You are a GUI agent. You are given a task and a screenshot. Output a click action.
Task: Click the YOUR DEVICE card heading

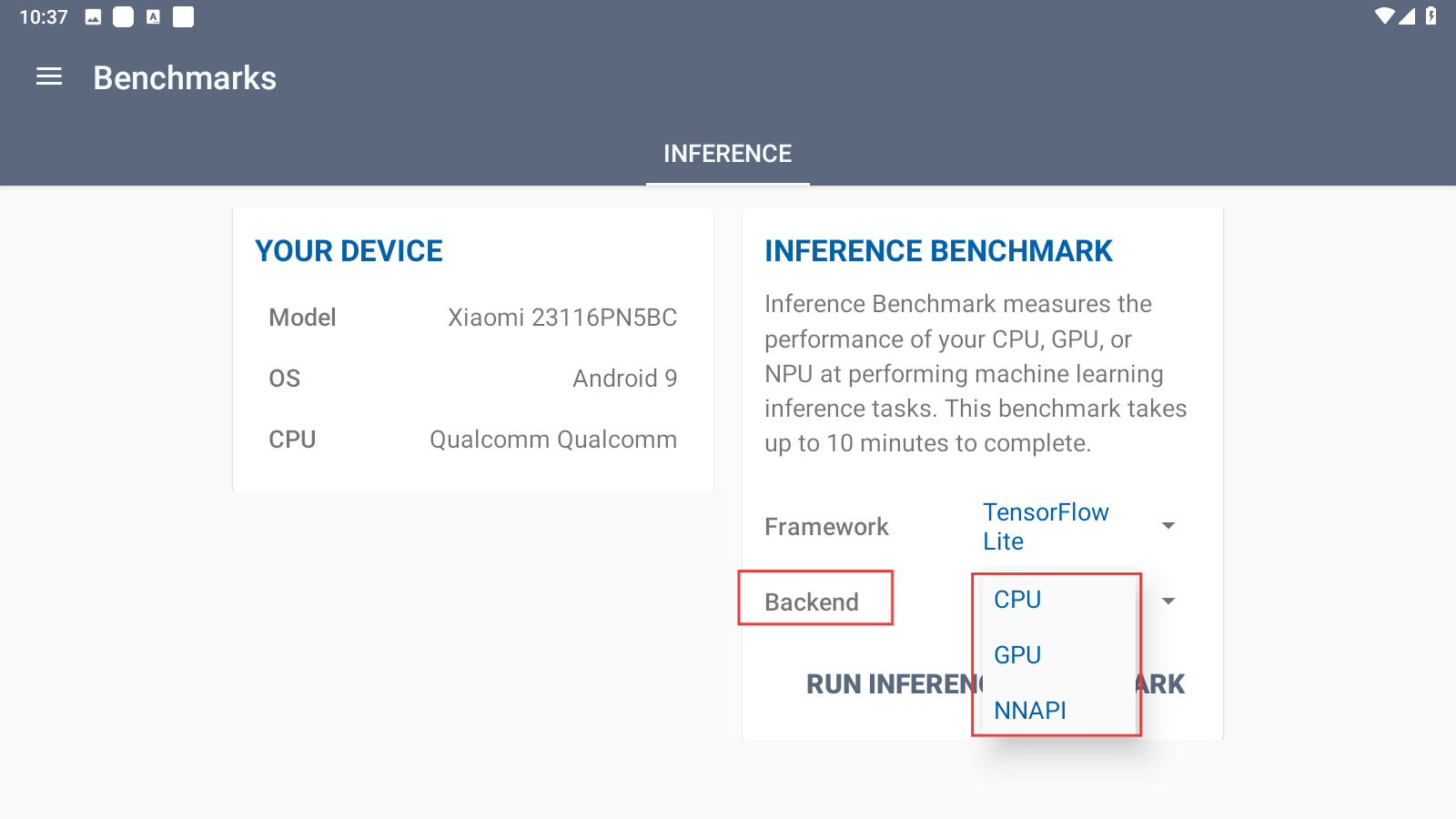pyautogui.click(x=349, y=251)
